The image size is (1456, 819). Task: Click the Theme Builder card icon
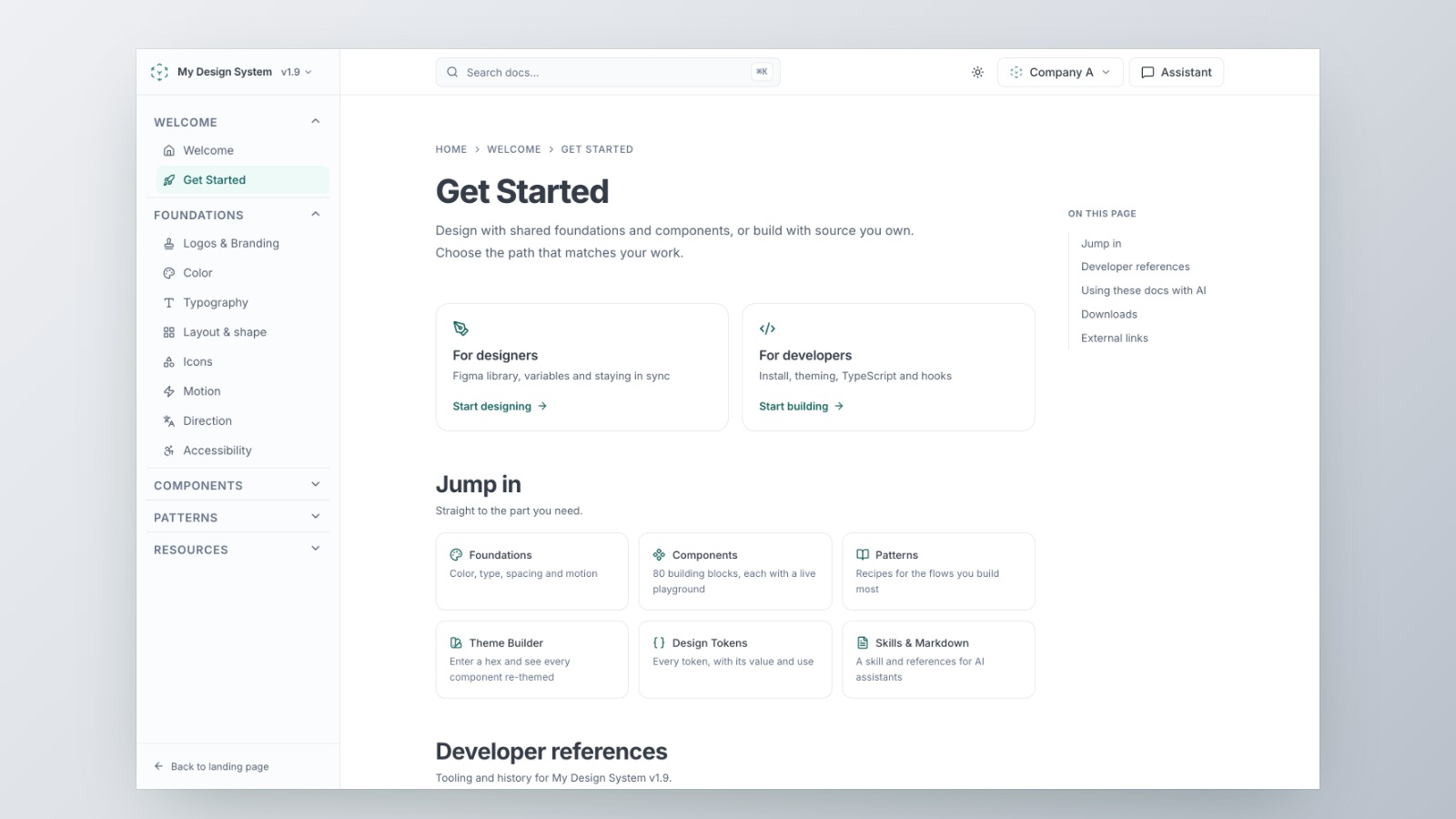click(456, 642)
